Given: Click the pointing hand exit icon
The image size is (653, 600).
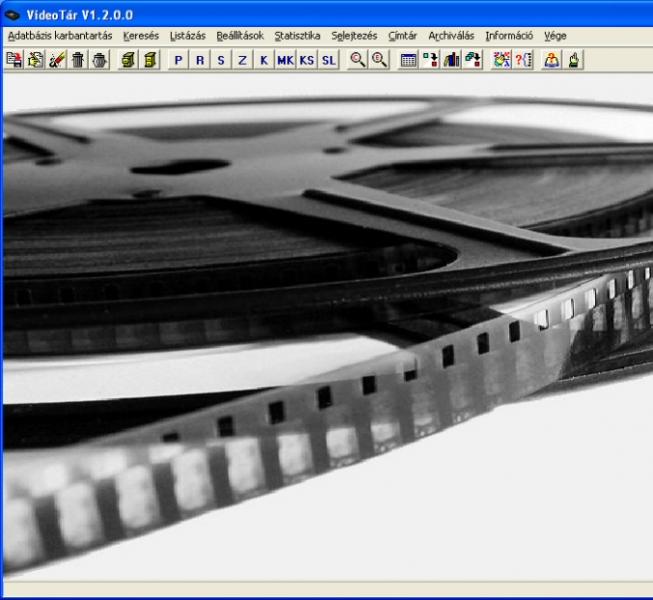Looking at the screenshot, I should pos(574,60).
